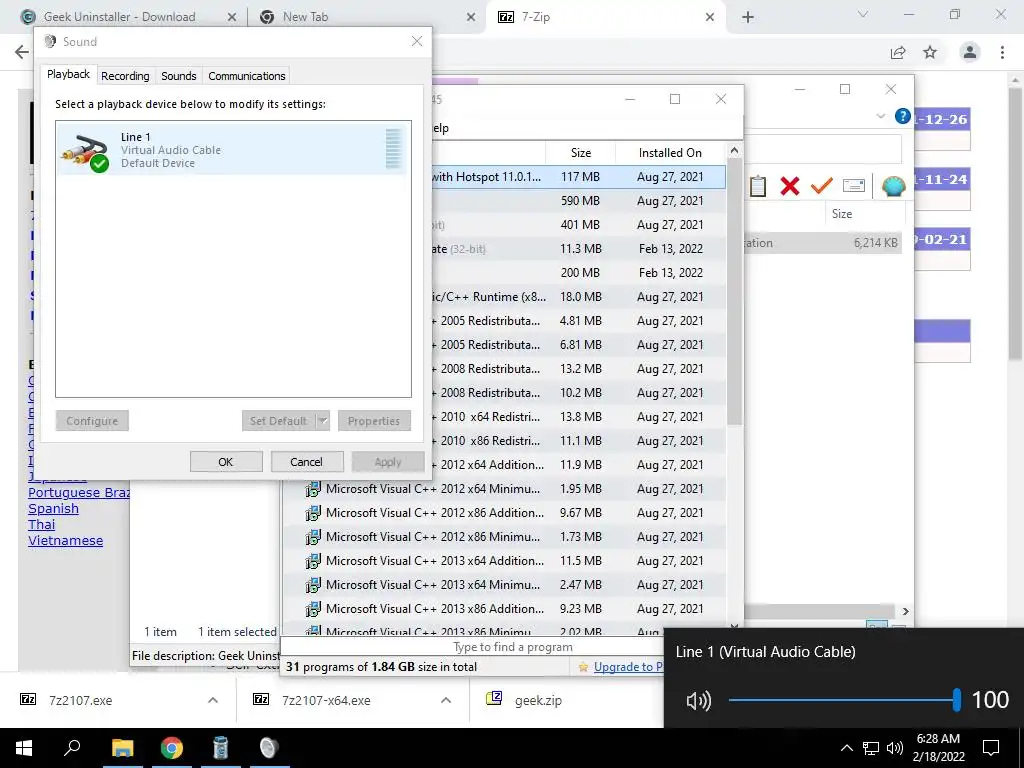Image resolution: width=1024 pixels, height=768 pixels.
Task: Open File Explorer from the taskbar
Action: pyautogui.click(x=122, y=748)
